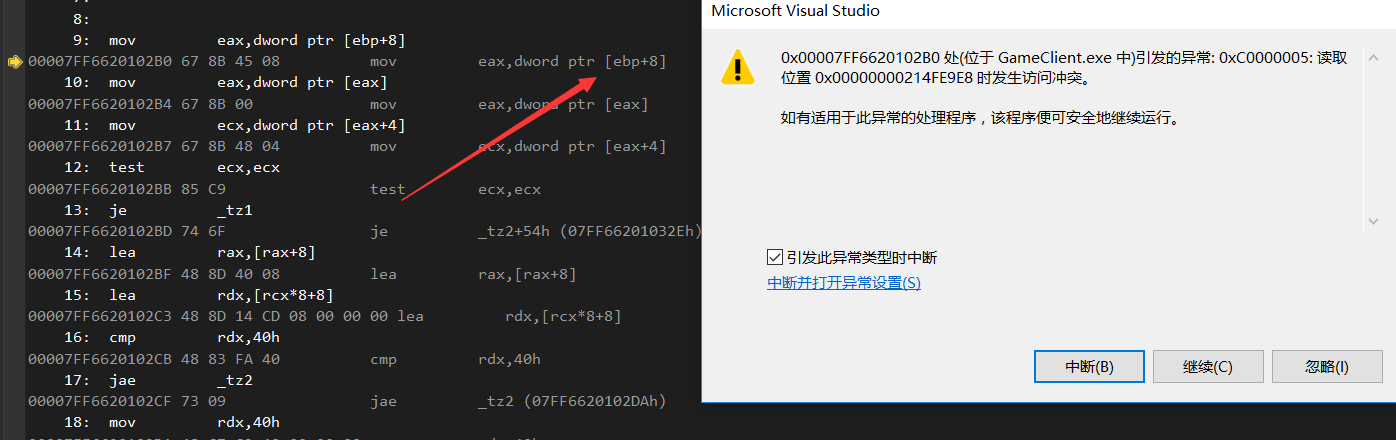This screenshot has width=1396, height=440.
Task: Toggle the 引发此异常类型时中断 checkbox
Action: (775, 258)
